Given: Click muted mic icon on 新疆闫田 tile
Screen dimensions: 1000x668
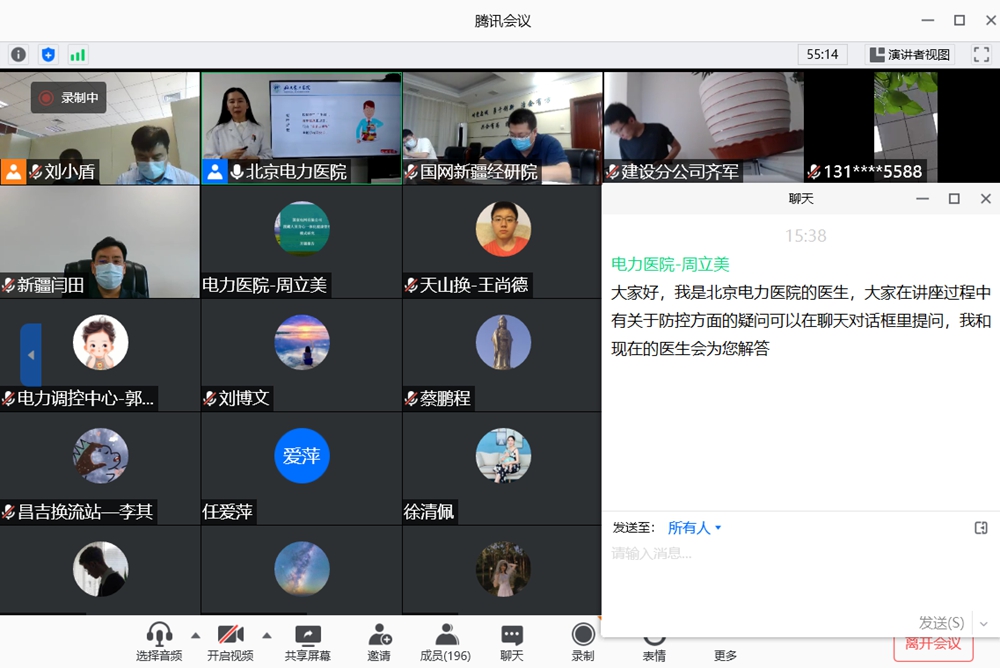Looking at the screenshot, I should [x=9, y=285].
